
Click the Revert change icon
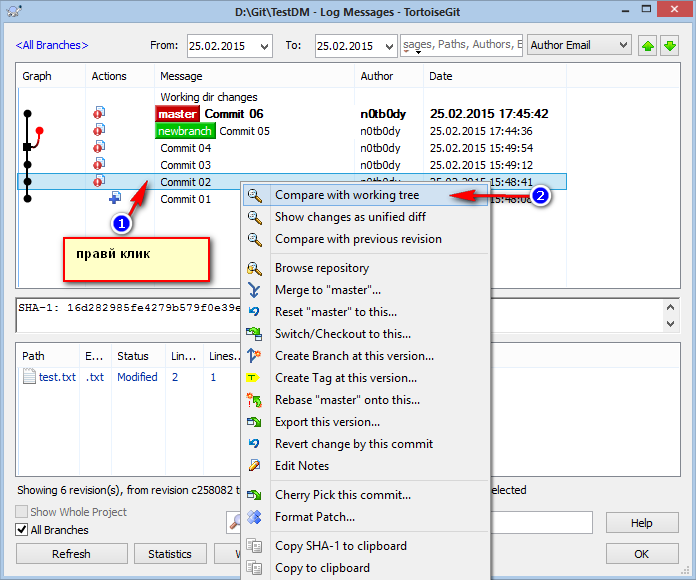point(254,443)
